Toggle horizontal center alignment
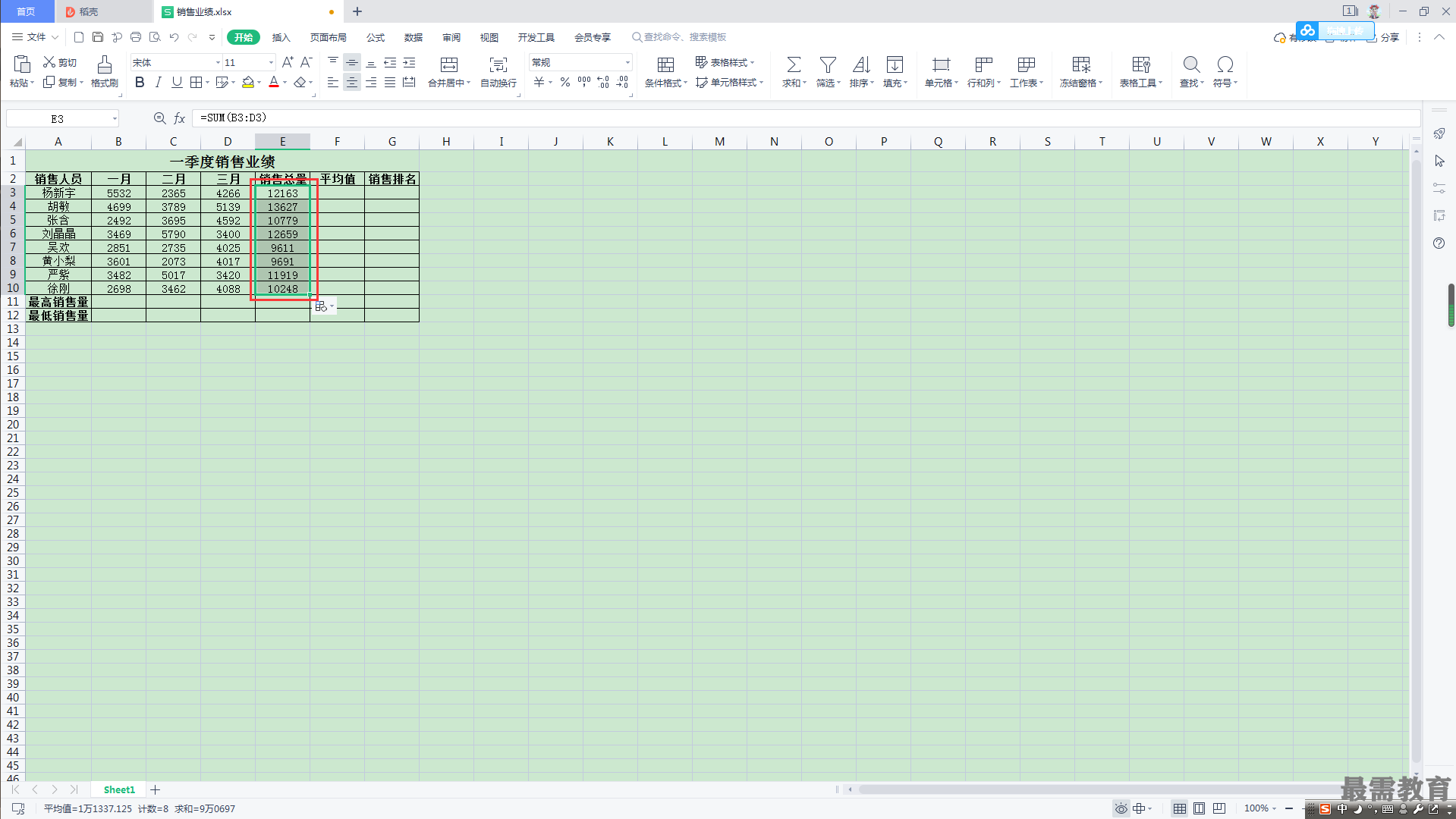This screenshot has height=819, width=1456. tap(352, 82)
